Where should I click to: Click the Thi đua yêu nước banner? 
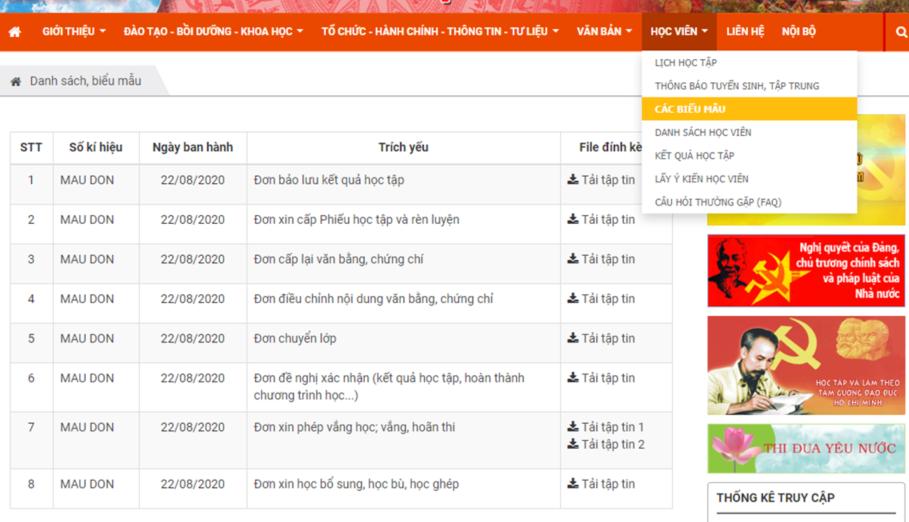point(806,448)
